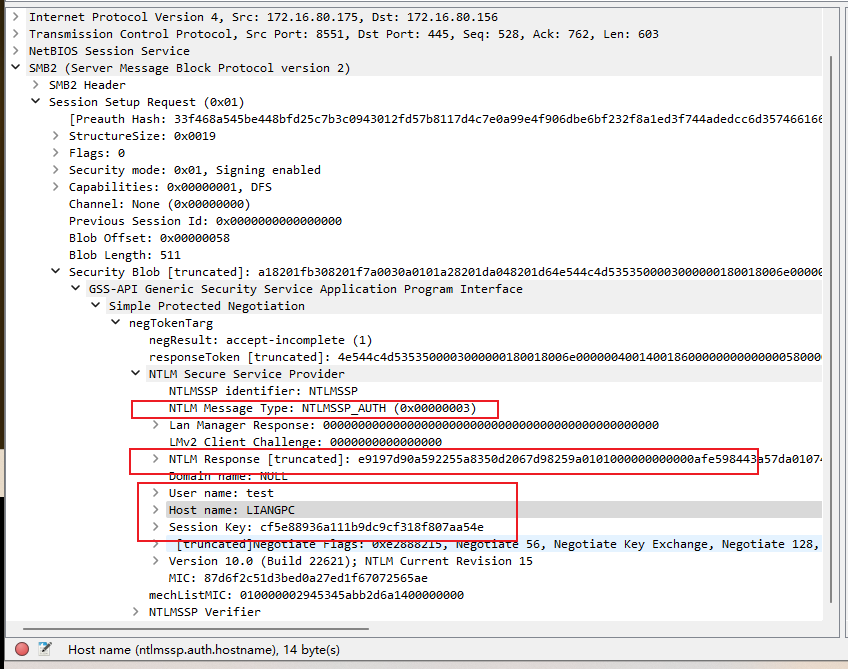Viewport: 848px width, 669px height.
Task: Select the Host name: LIANGPC row
Action: tap(231, 510)
